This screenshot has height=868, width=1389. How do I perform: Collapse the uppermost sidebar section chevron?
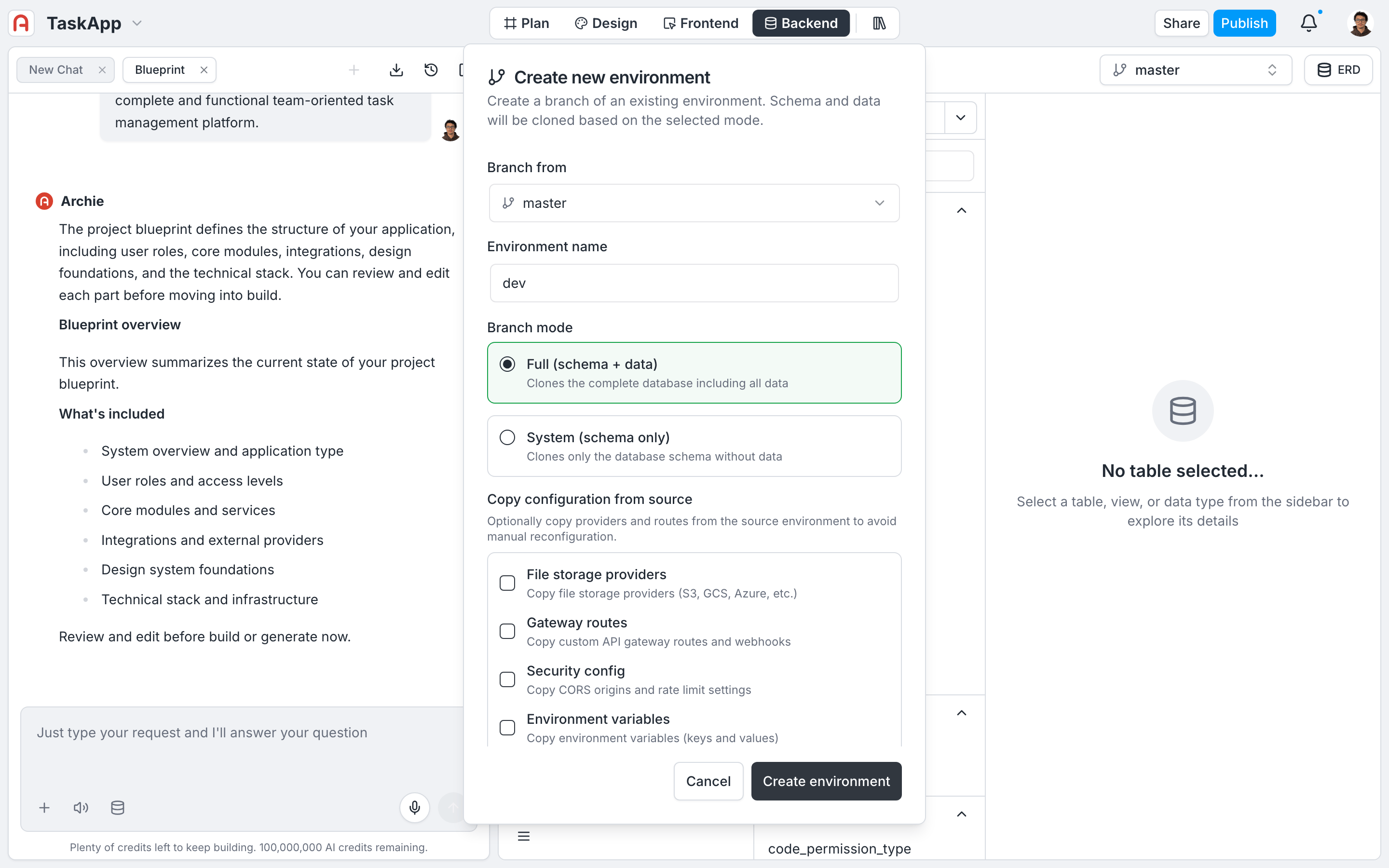pyautogui.click(x=961, y=211)
